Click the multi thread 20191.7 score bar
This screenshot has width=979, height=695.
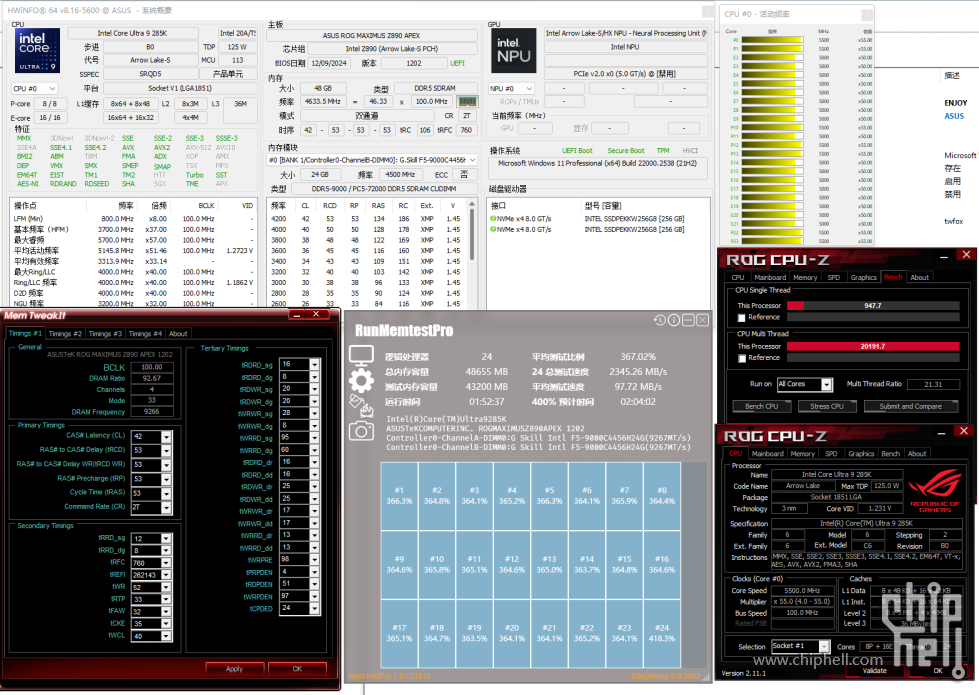[873, 347]
